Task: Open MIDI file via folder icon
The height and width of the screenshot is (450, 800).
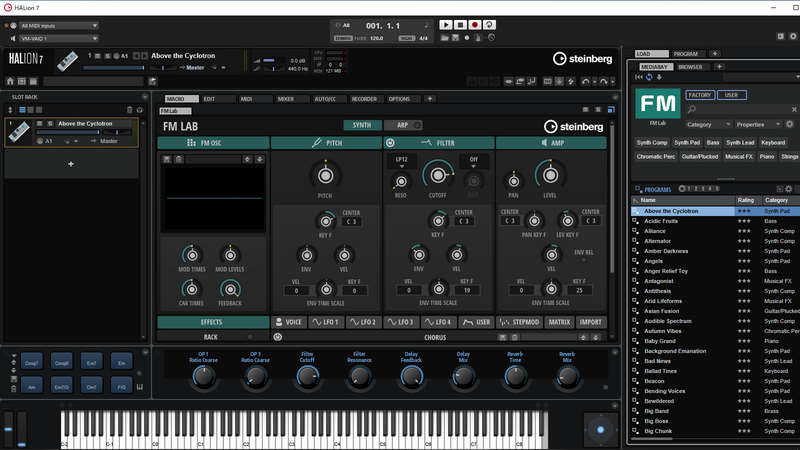Action: point(444,38)
